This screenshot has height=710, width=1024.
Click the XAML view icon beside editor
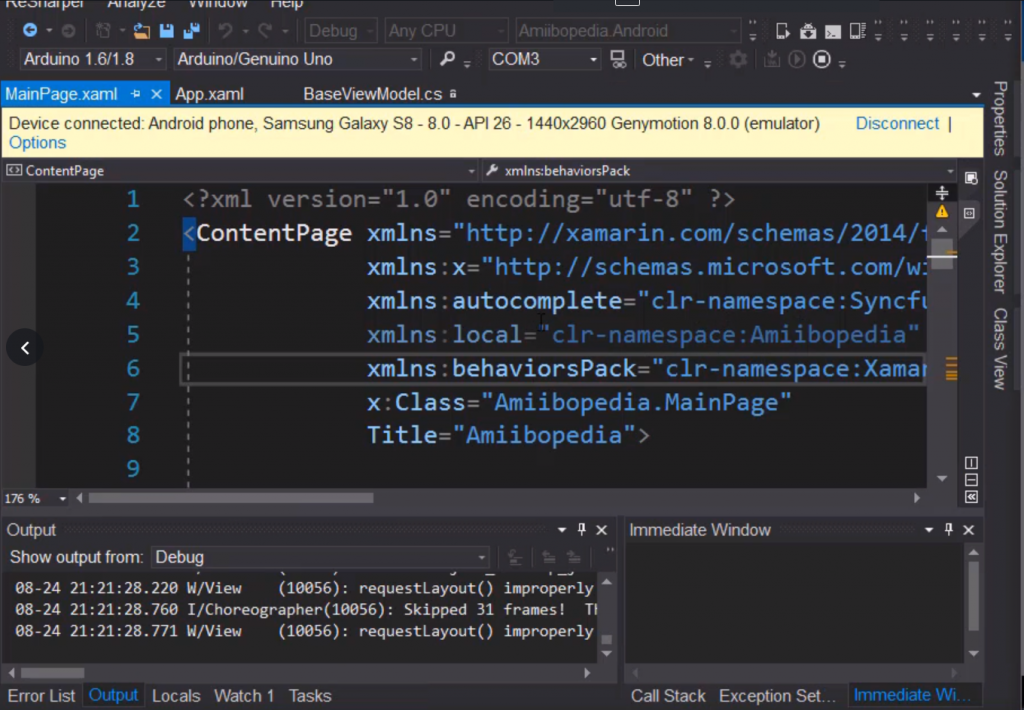coord(969,213)
